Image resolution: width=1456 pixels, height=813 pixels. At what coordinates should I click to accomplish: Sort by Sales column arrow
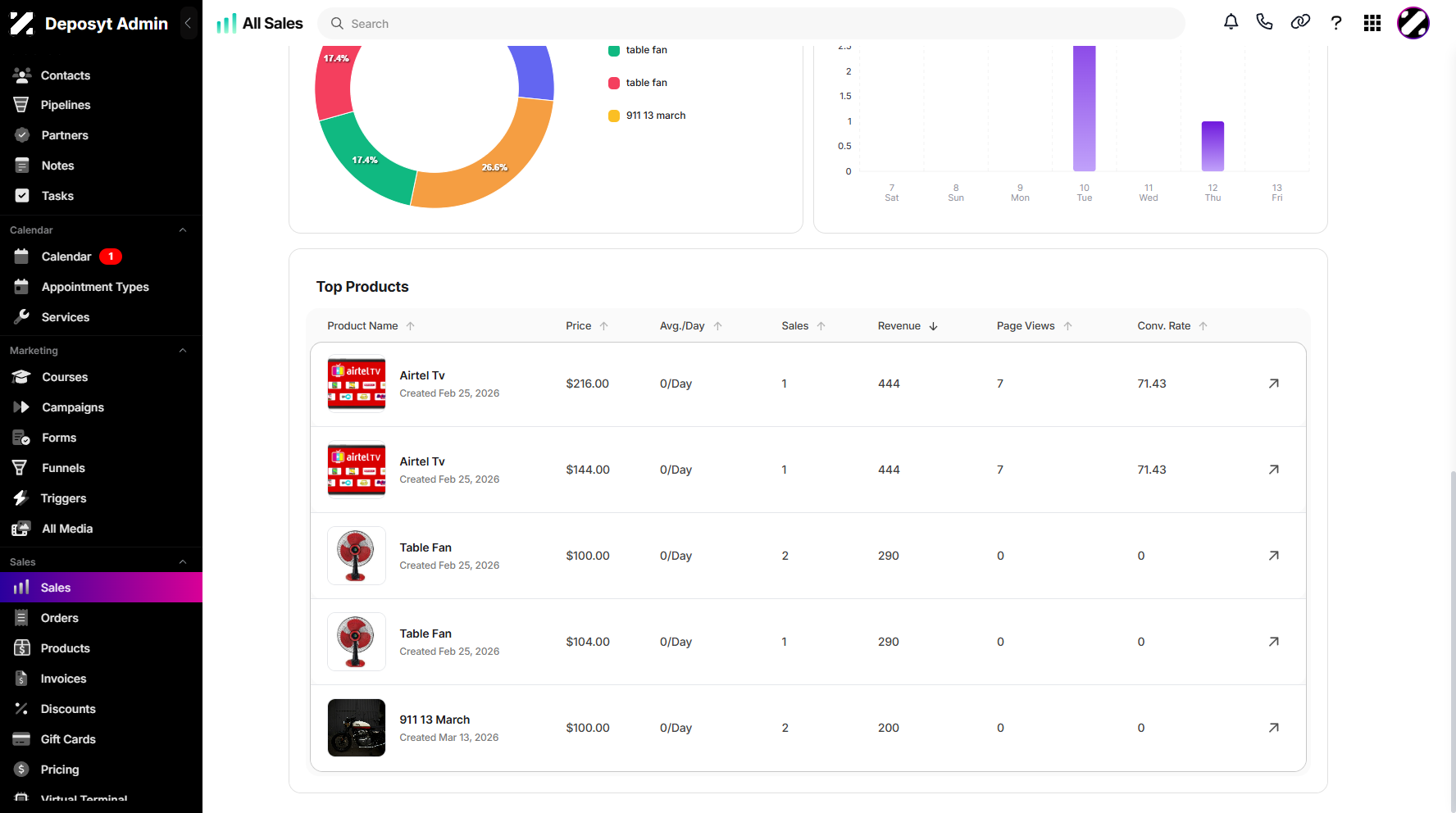[x=821, y=326]
